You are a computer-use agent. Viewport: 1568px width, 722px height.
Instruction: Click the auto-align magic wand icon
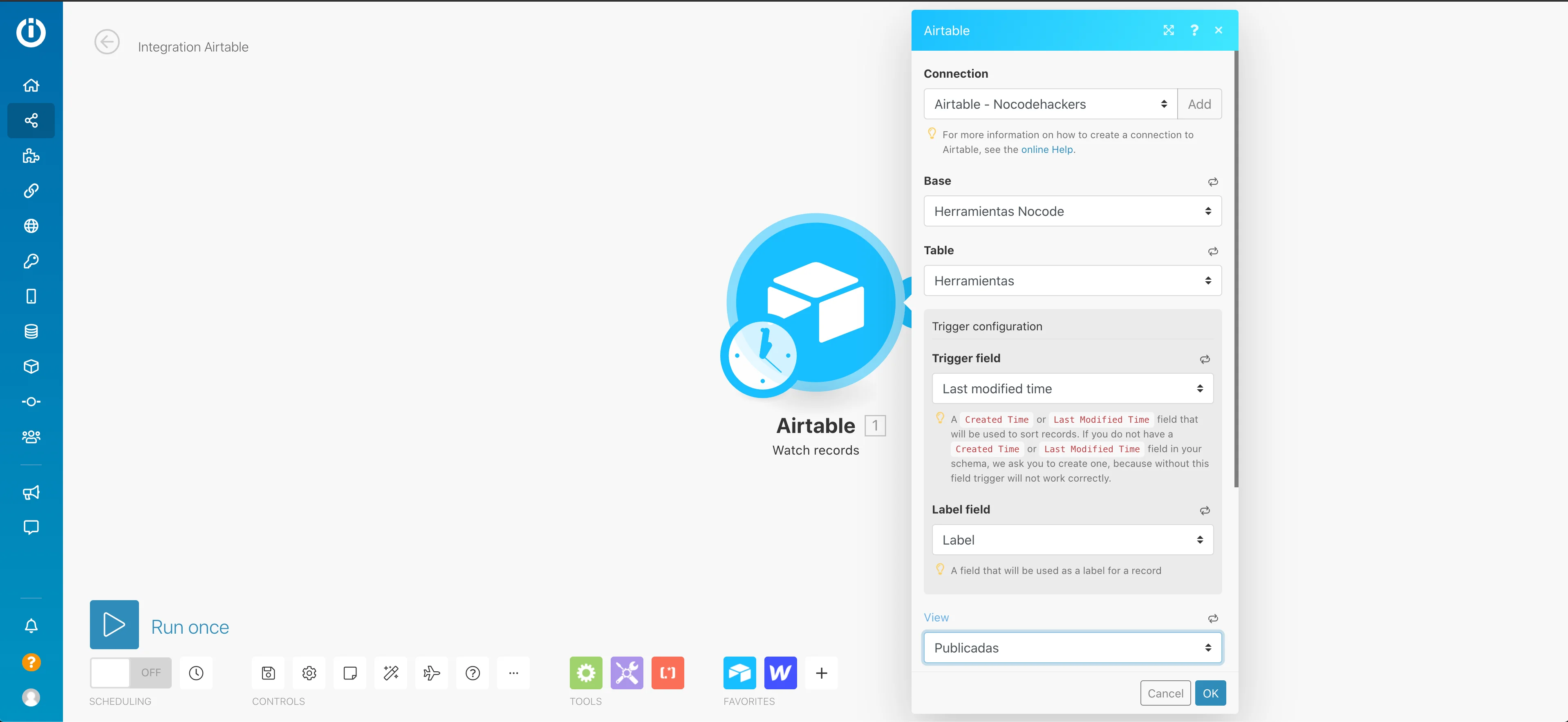click(x=391, y=673)
